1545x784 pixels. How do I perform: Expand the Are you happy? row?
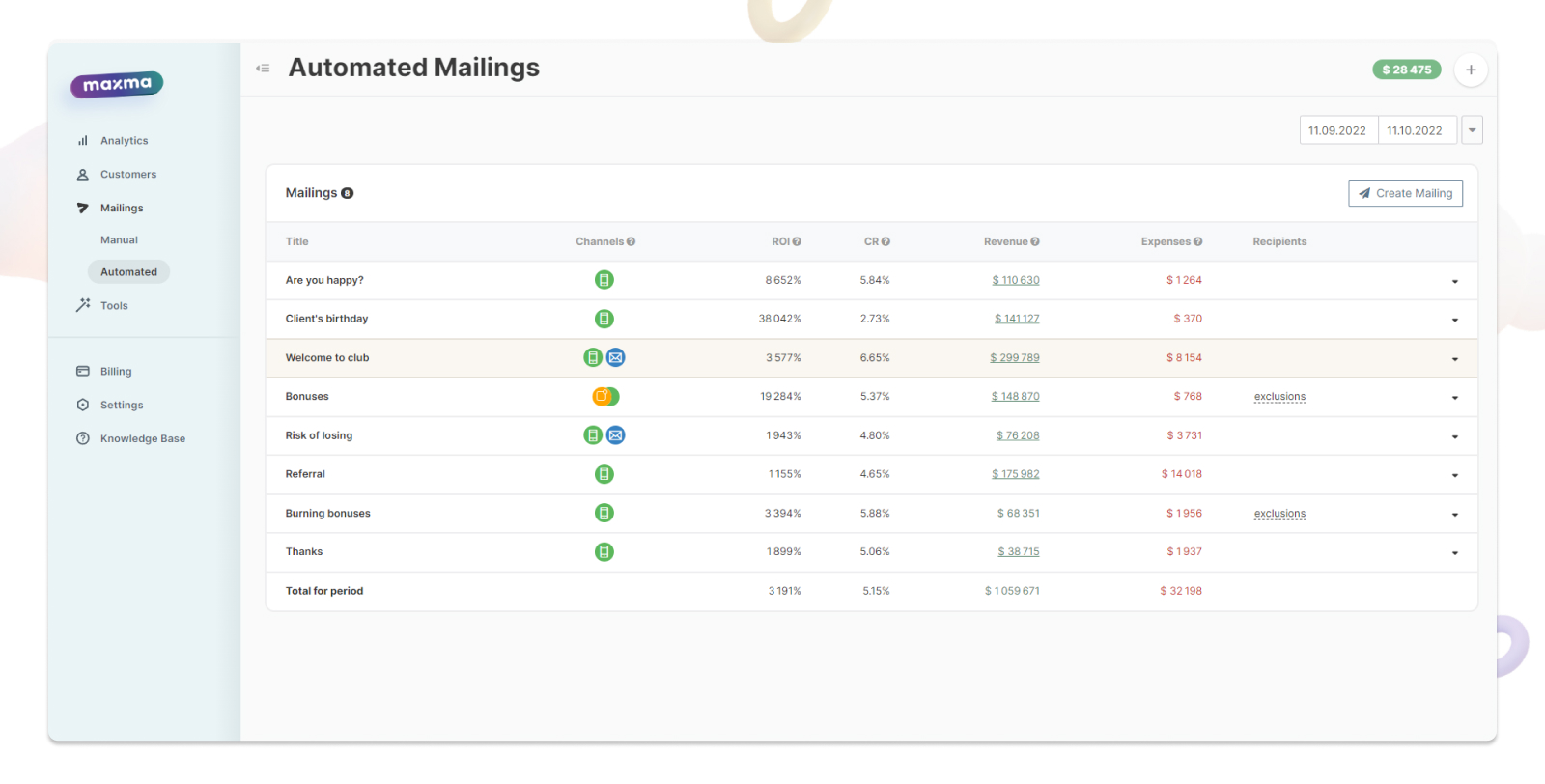[1454, 282]
